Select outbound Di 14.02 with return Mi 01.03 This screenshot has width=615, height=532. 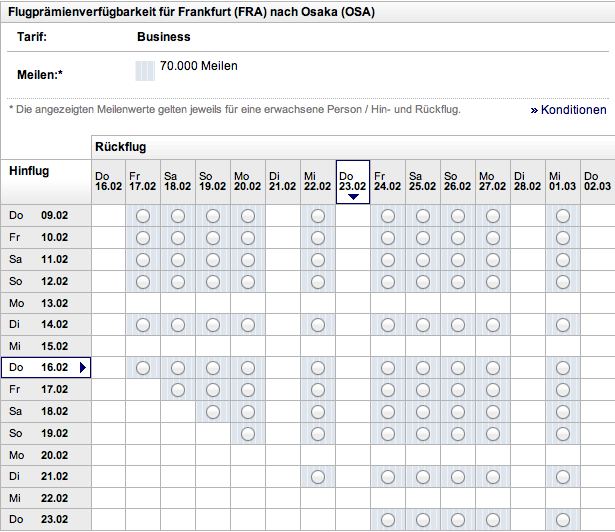pos(563,324)
